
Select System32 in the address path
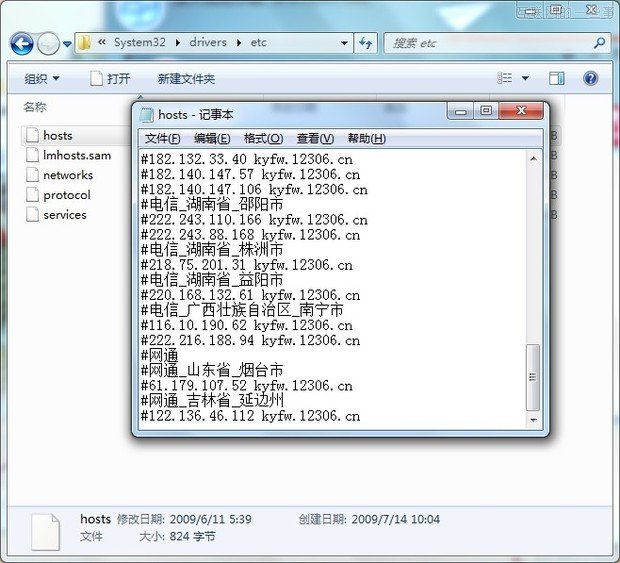pos(140,42)
